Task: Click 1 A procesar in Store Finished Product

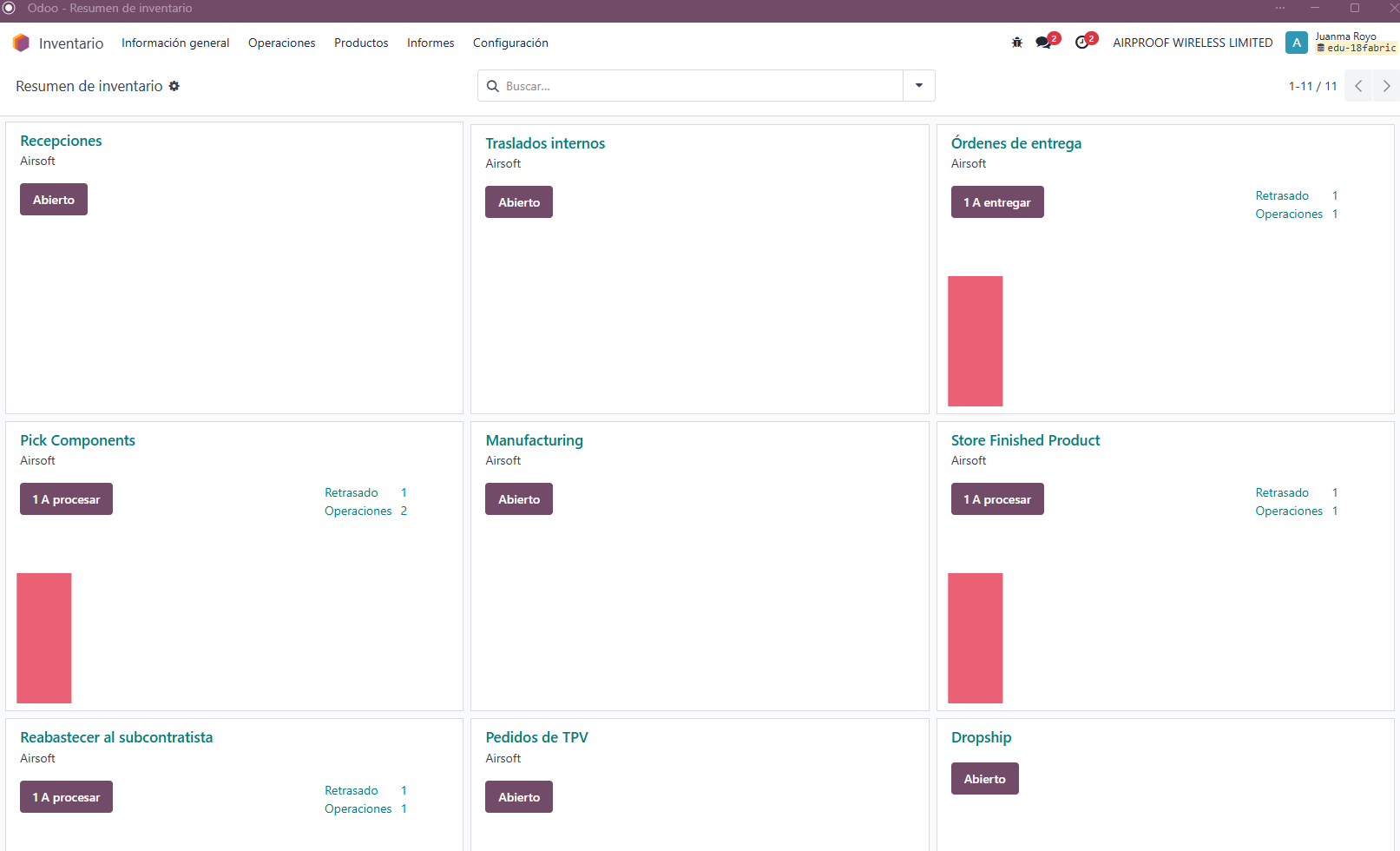Action: [x=997, y=499]
